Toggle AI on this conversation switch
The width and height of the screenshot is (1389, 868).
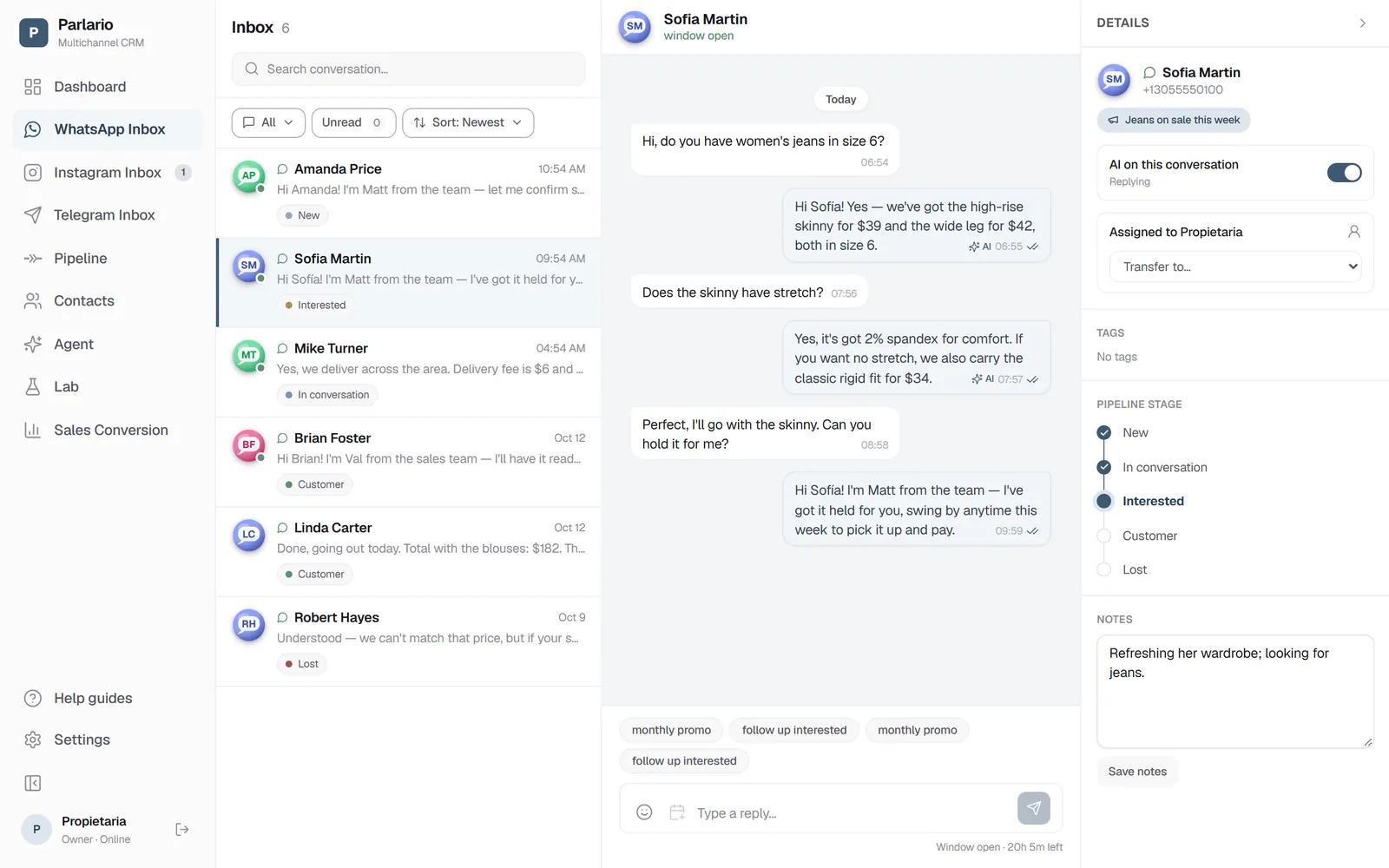coord(1344,173)
